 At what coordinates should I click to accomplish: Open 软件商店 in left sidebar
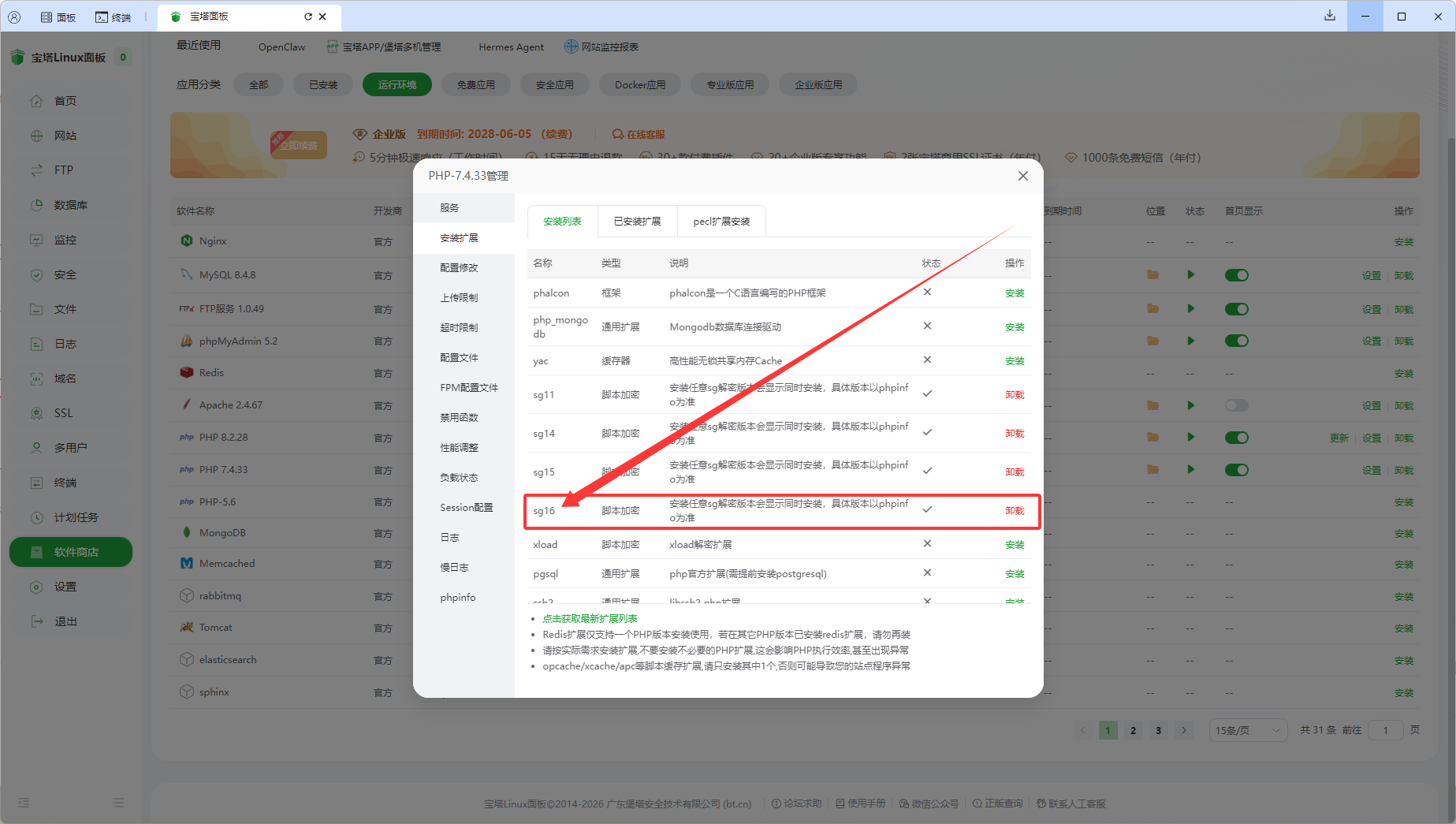coord(71,552)
